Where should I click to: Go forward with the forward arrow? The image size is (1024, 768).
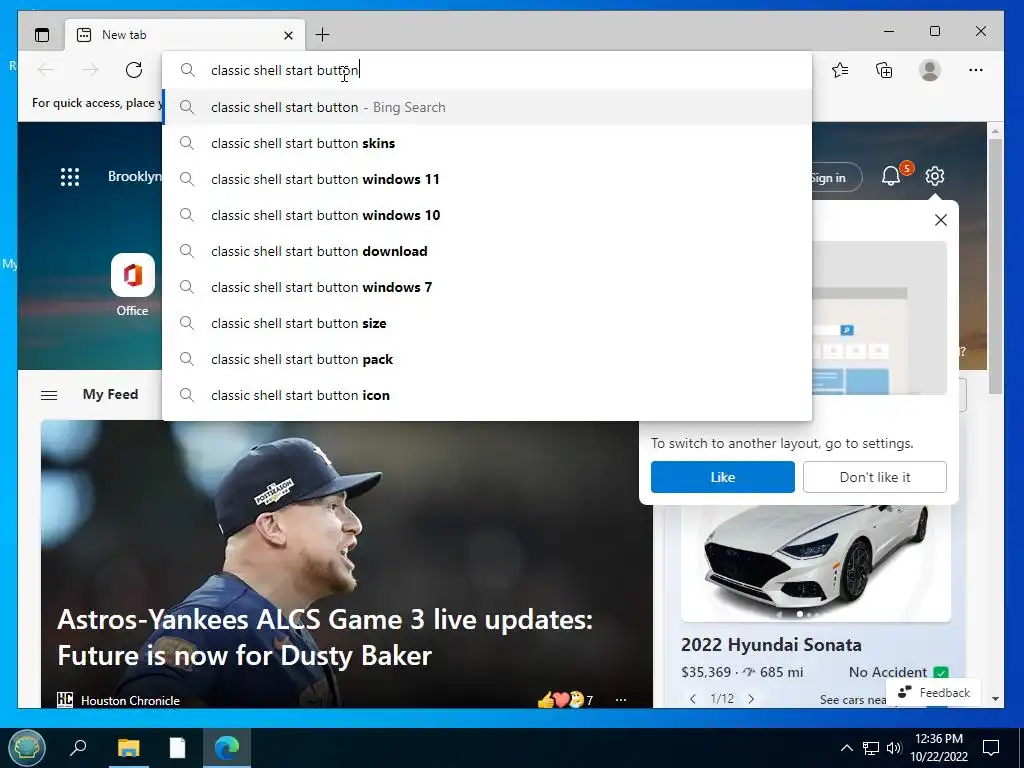point(90,70)
